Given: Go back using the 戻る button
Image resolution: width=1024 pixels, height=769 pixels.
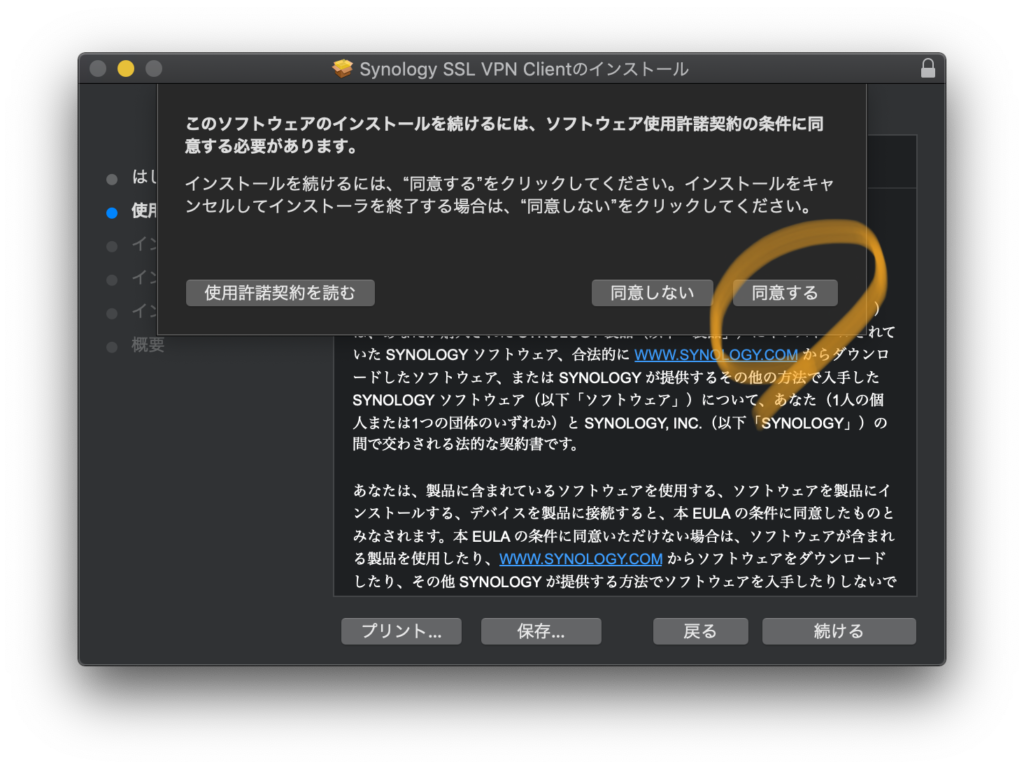Looking at the screenshot, I should (x=700, y=631).
